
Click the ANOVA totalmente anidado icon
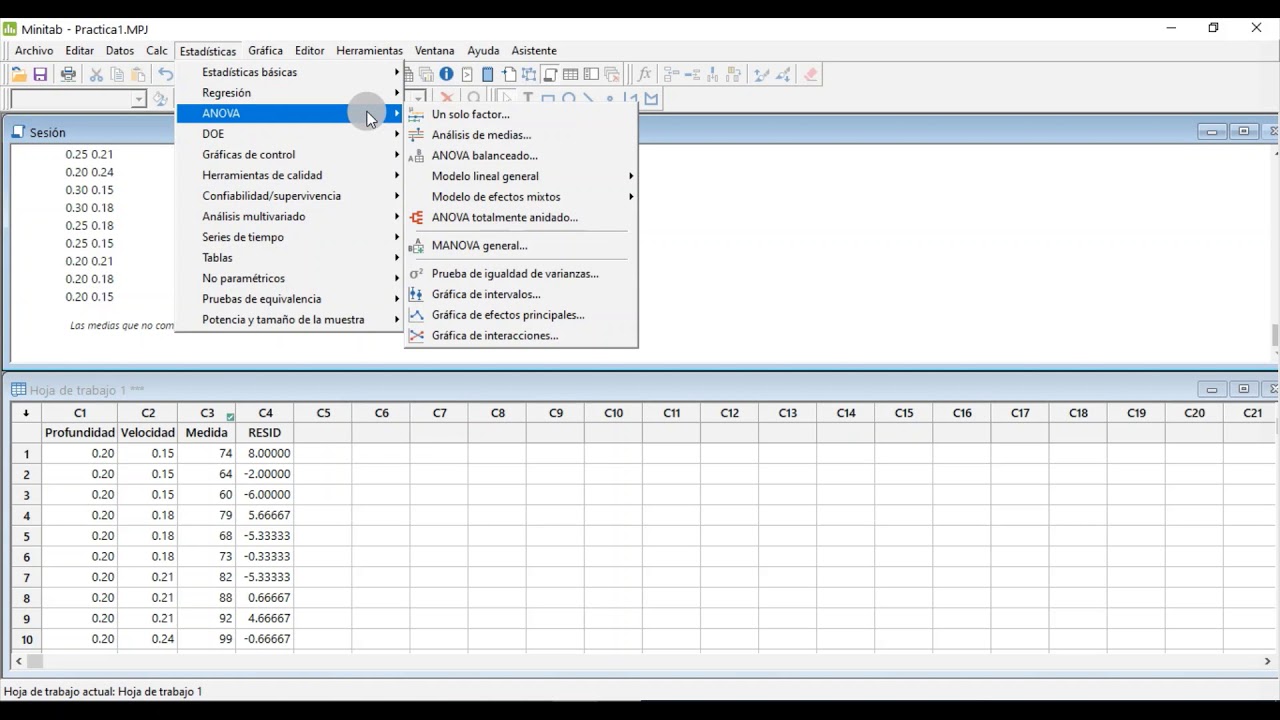tap(416, 218)
